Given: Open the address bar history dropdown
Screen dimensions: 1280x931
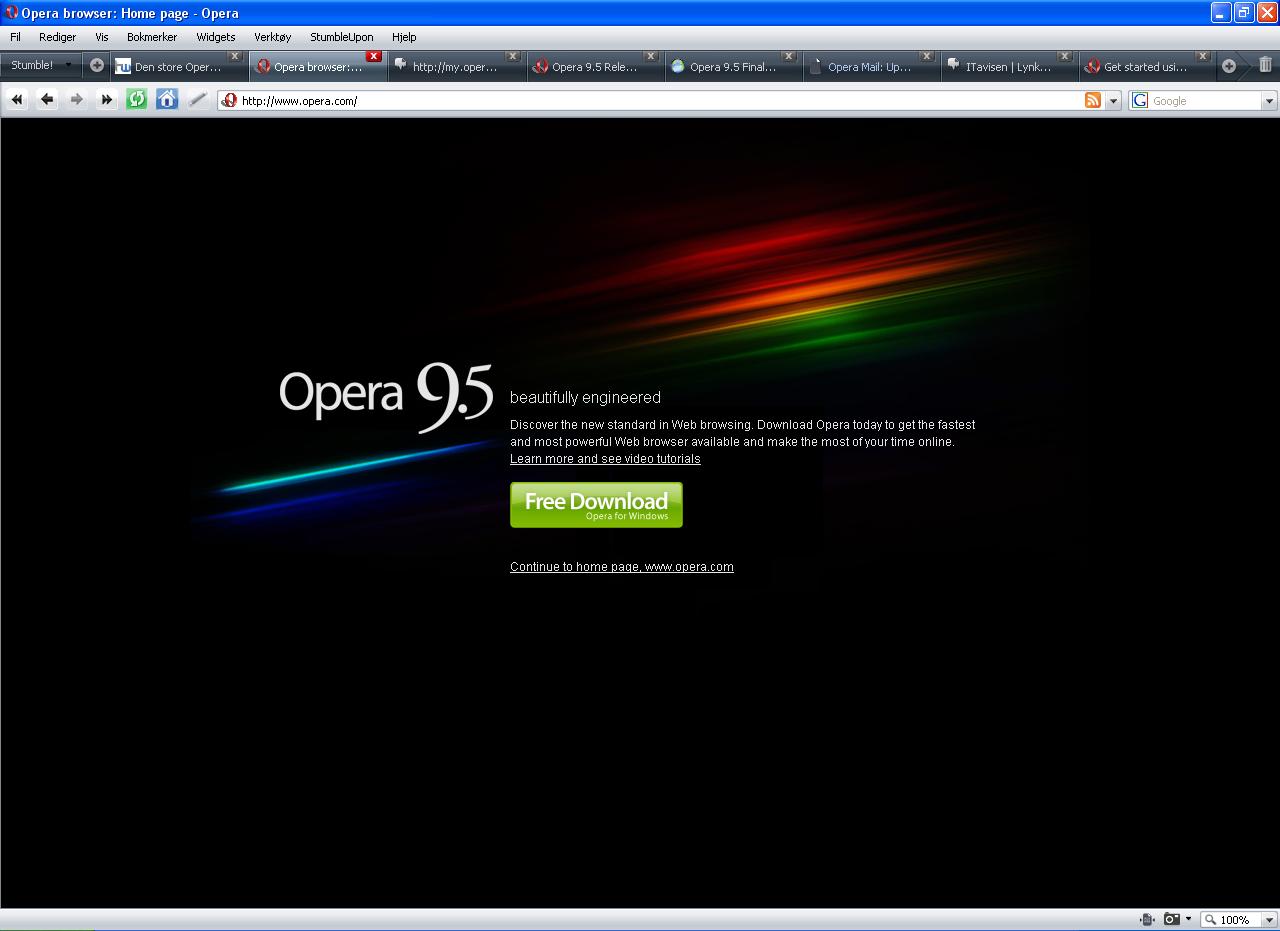Looking at the screenshot, I should (1113, 101).
